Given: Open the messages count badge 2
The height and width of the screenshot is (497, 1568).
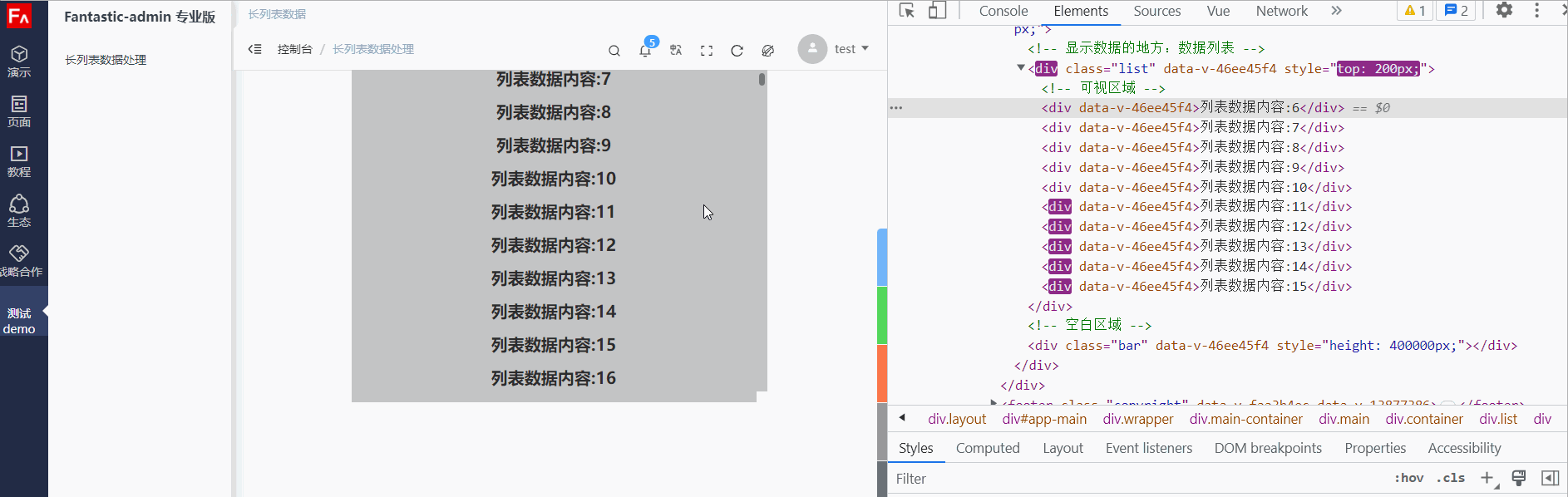Looking at the screenshot, I should pos(1457,11).
